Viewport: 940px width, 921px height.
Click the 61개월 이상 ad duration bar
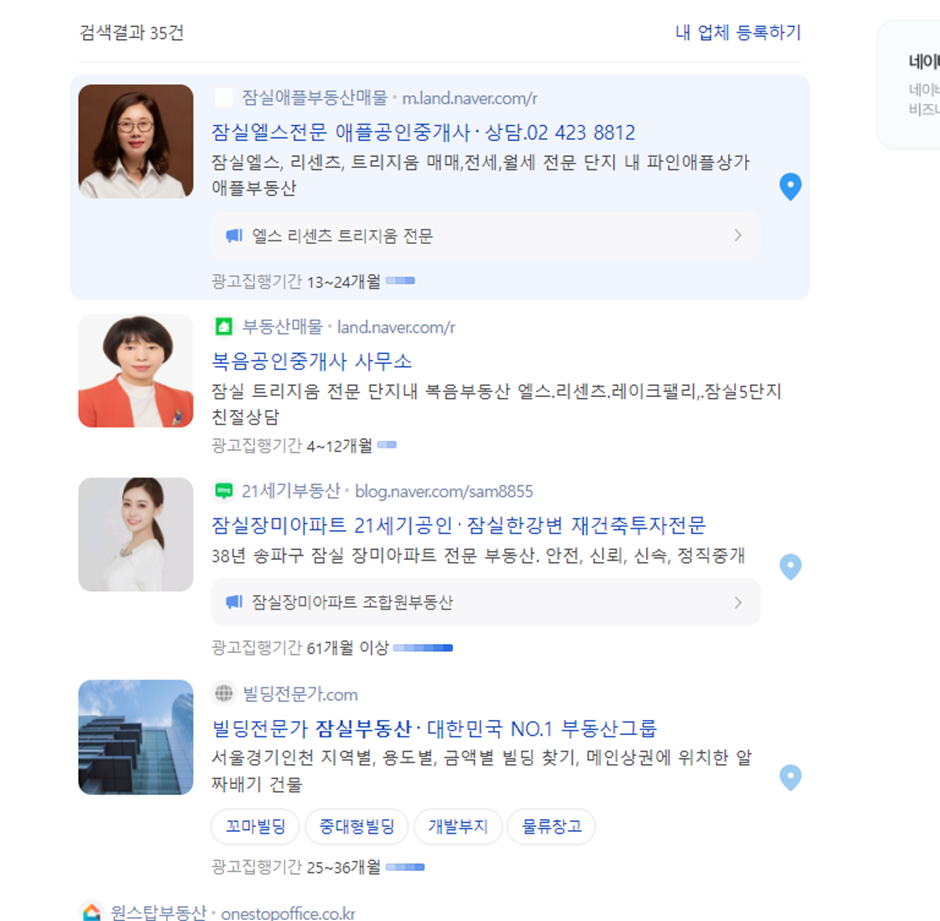pyautogui.click(x=423, y=648)
